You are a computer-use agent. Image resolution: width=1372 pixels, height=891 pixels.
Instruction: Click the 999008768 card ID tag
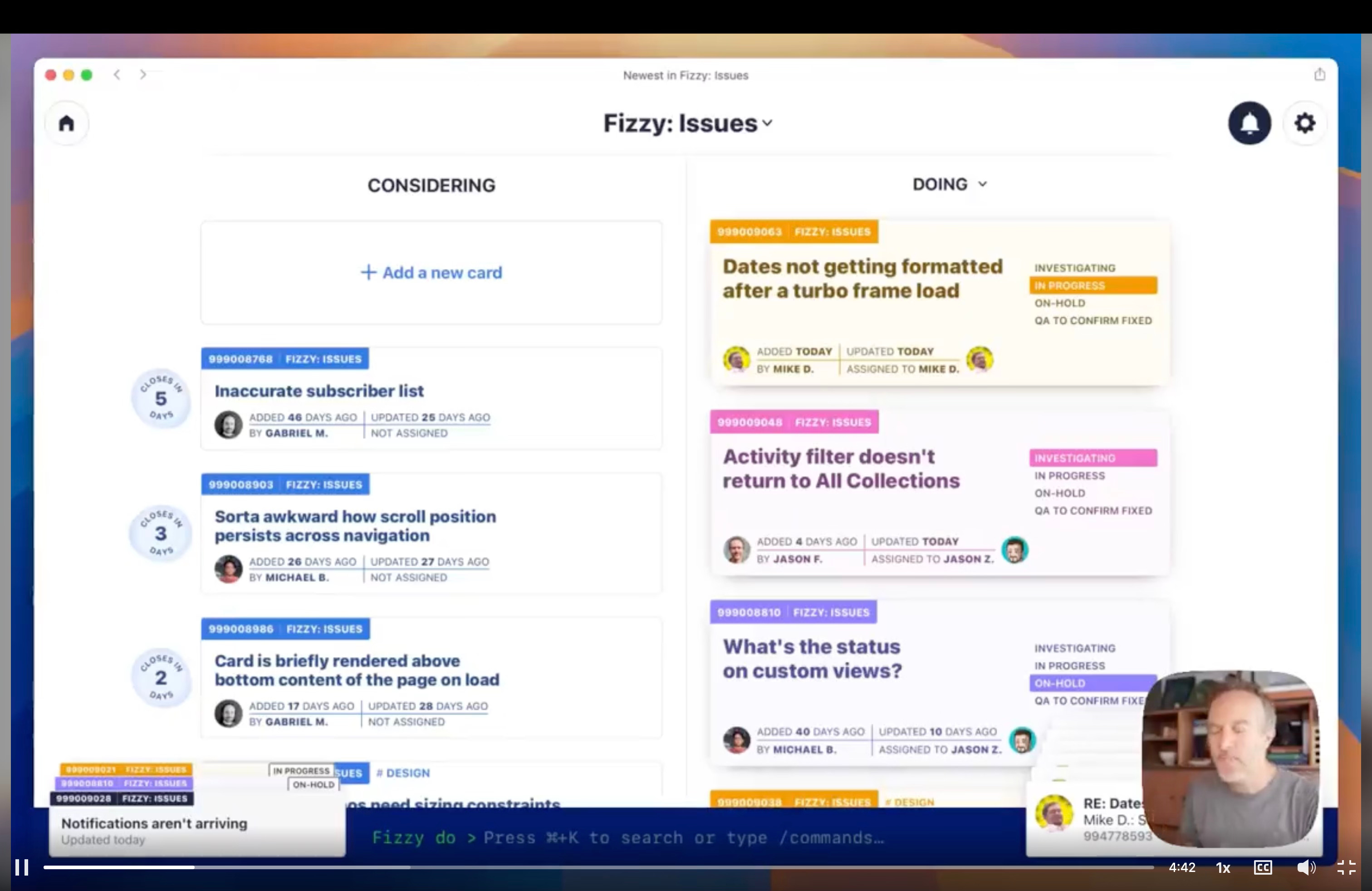240,358
